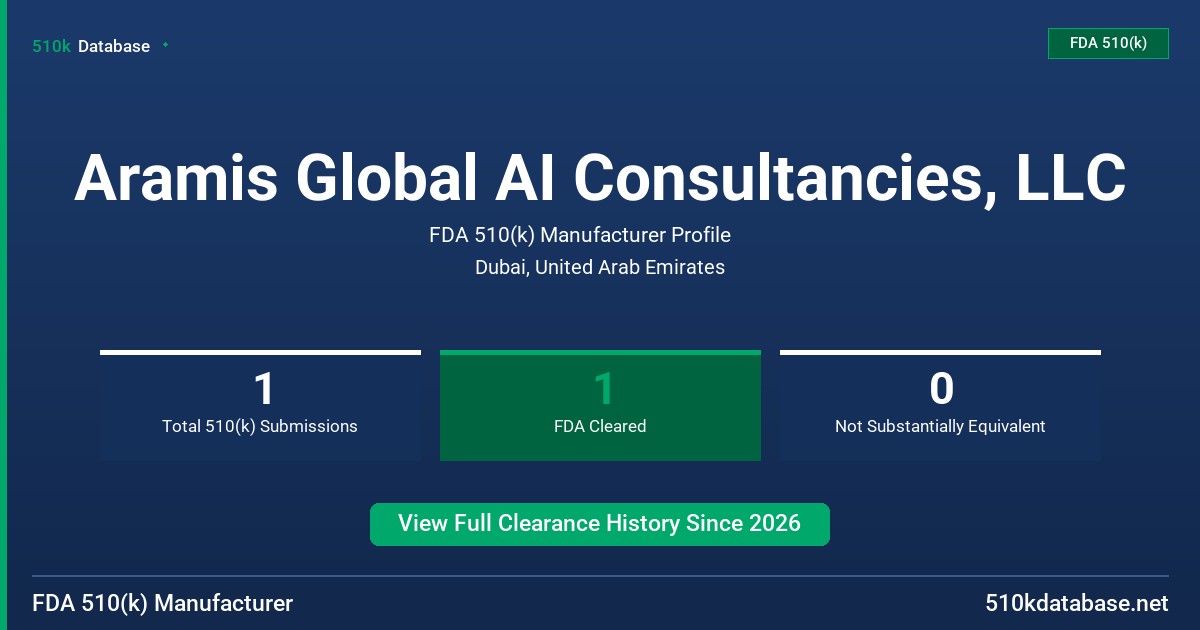Click the Dubai, United Arab Emirates location text
Image resolution: width=1200 pixels, height=630 pixels.
tap(600, 267)
